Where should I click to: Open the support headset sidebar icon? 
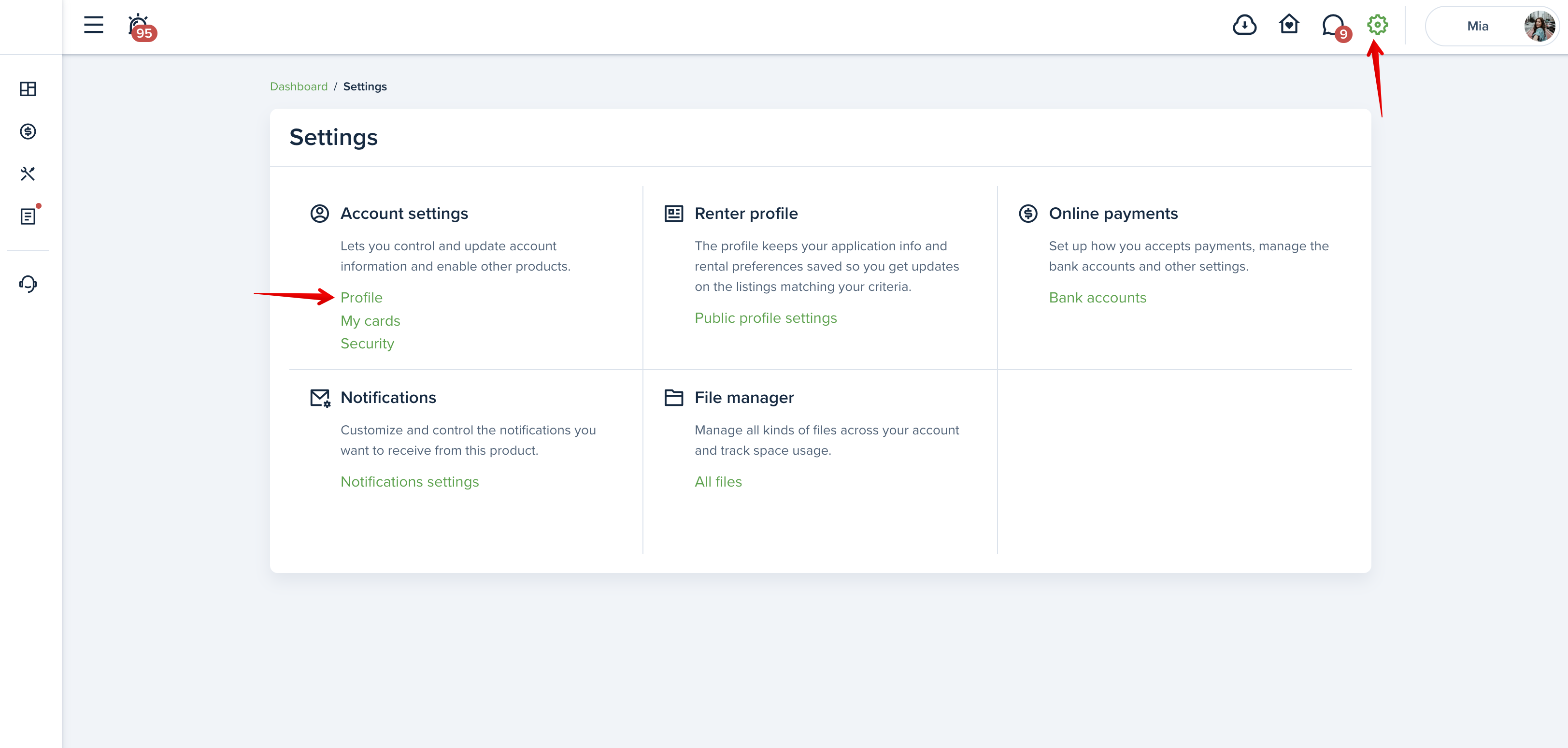point(28,283)
